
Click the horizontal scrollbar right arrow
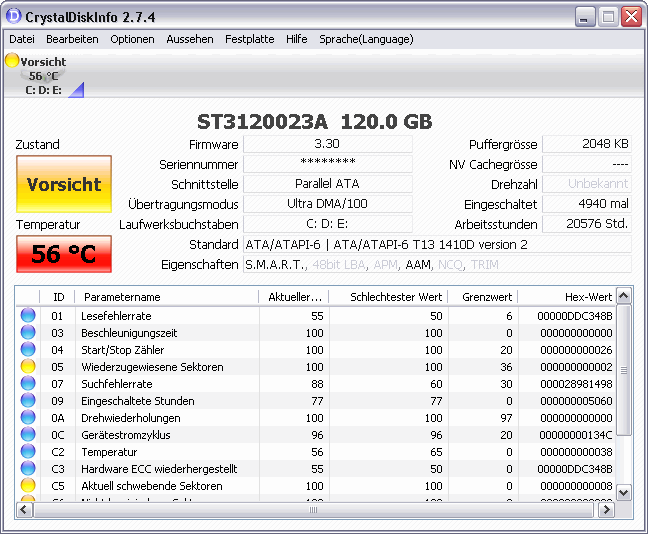[606, 510]
